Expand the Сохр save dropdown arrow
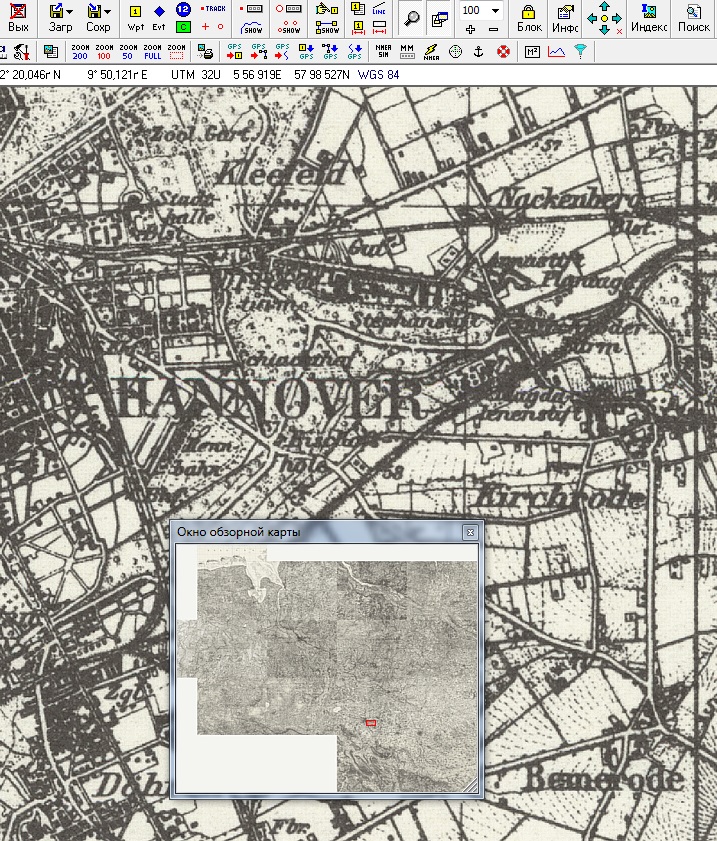The width and height of the screenshot is (717, 841). [106, 12]
